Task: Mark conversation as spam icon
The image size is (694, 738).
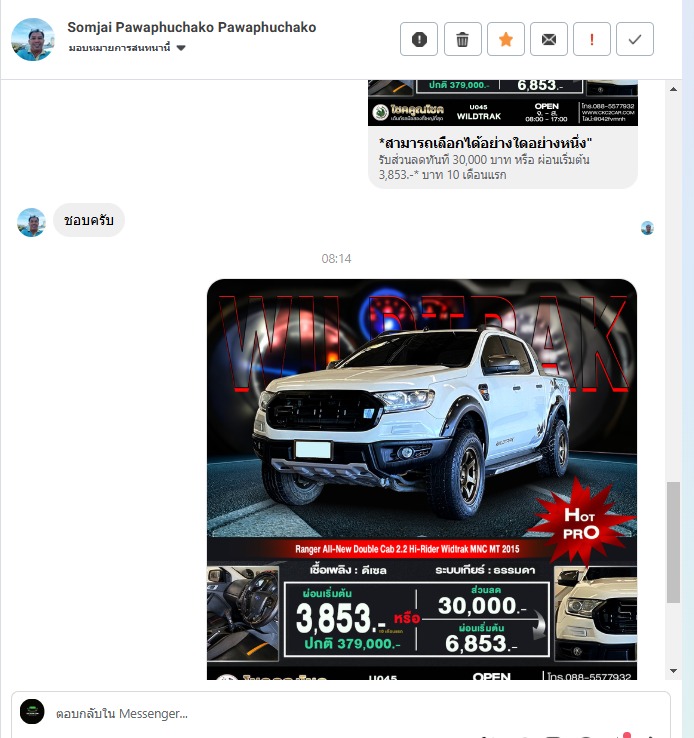Action: click(419, 39)
